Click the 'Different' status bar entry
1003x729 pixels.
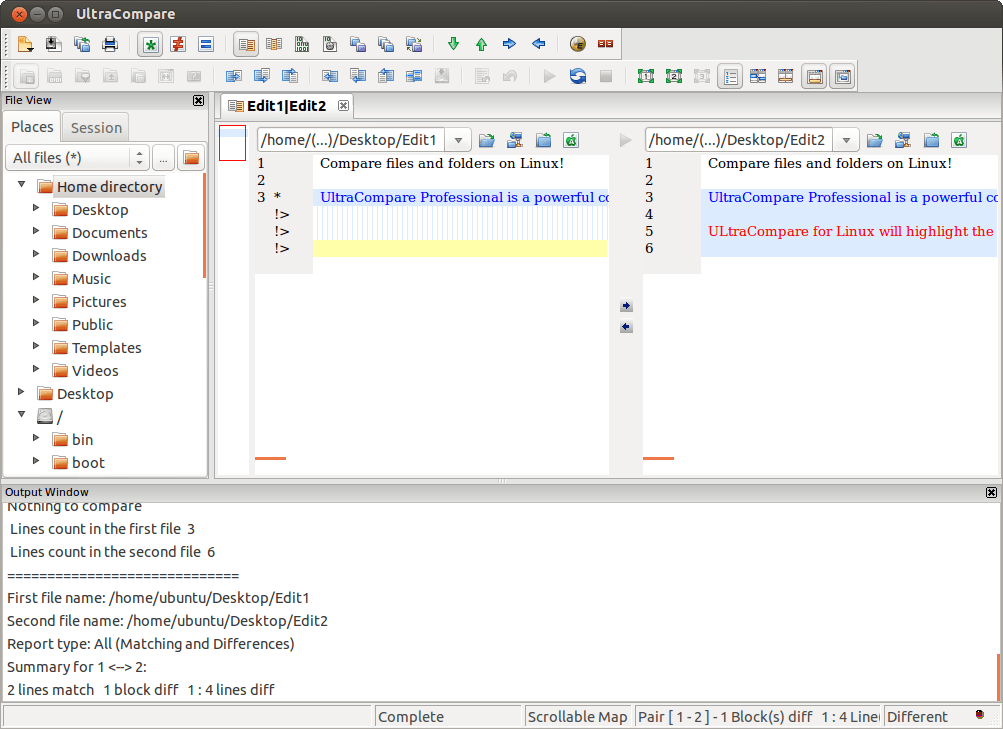click(917, 717)
